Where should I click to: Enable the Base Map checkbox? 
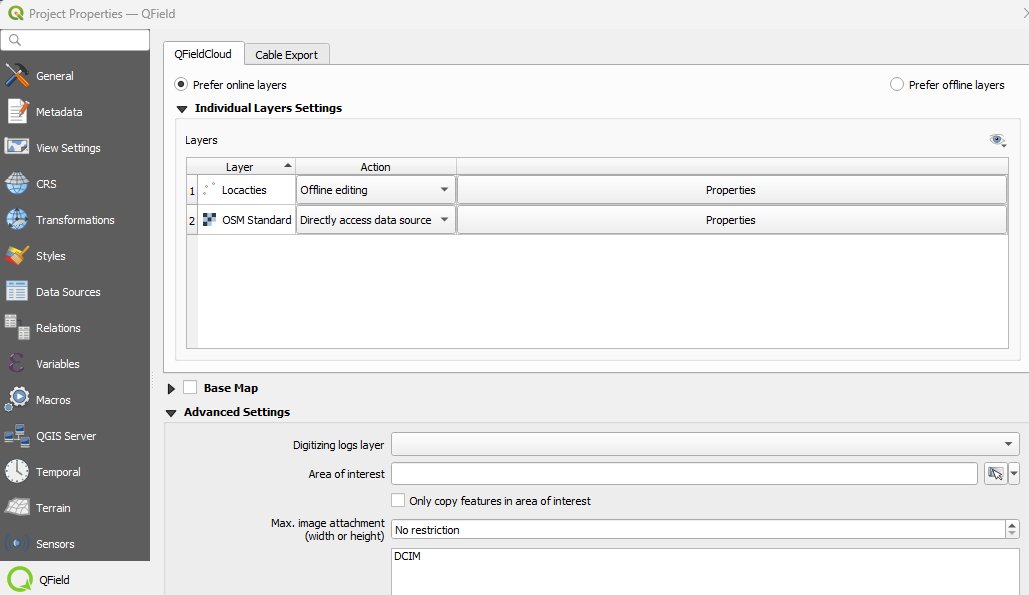point(190,388)
